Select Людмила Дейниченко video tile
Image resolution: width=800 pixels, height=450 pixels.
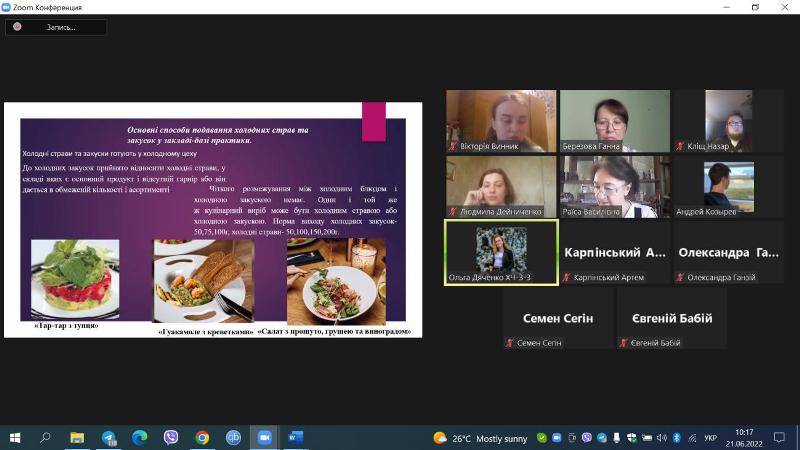click(x=501, y=187)
